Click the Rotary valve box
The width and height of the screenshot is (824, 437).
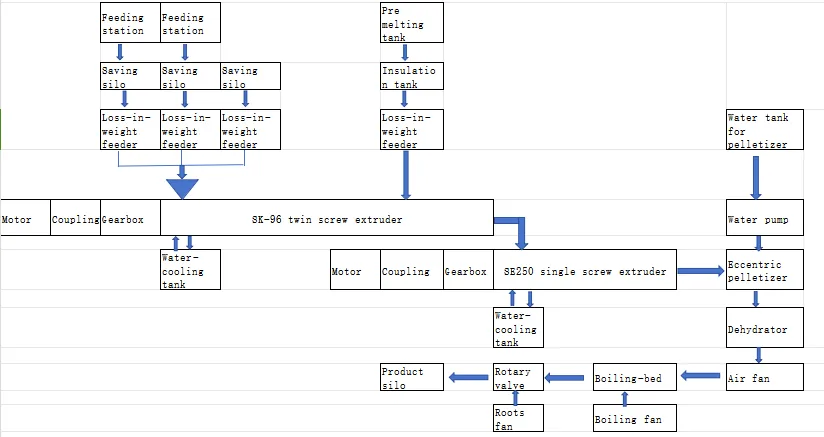[x=518, y=377]
